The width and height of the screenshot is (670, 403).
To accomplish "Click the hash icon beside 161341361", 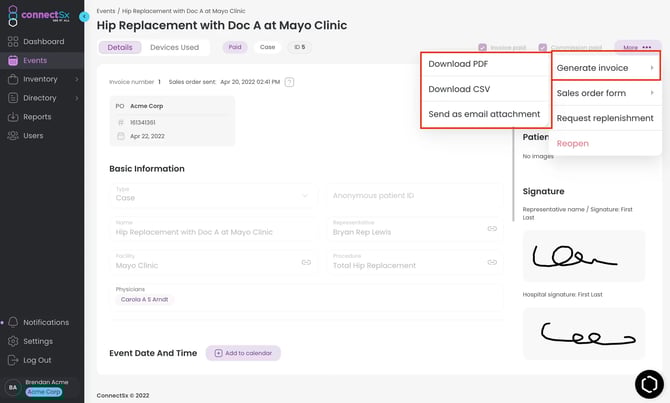I will 120,122.
